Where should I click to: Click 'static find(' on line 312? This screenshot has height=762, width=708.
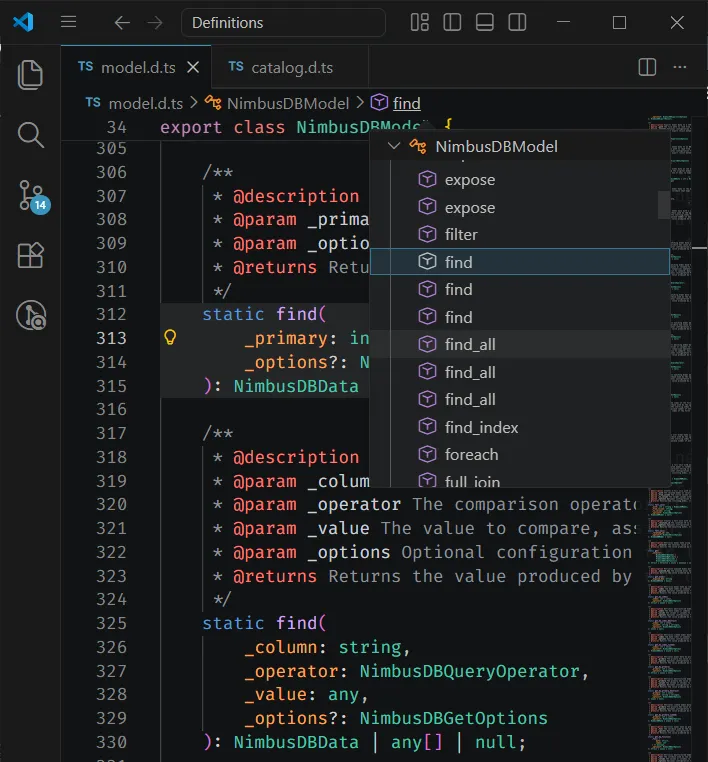(x=264, y=314)
